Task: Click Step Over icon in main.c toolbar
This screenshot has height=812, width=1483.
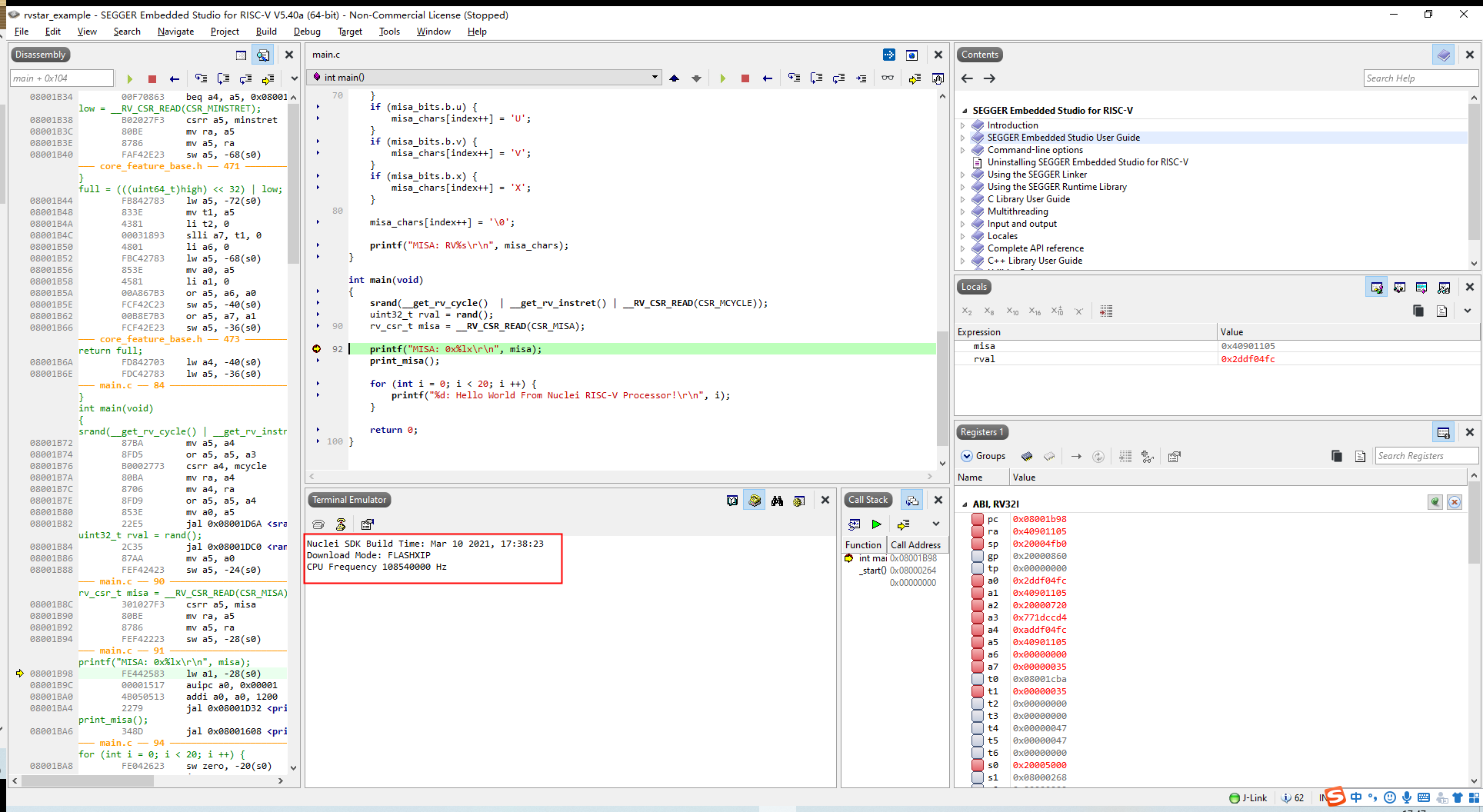Action: (x=816, y=78)
